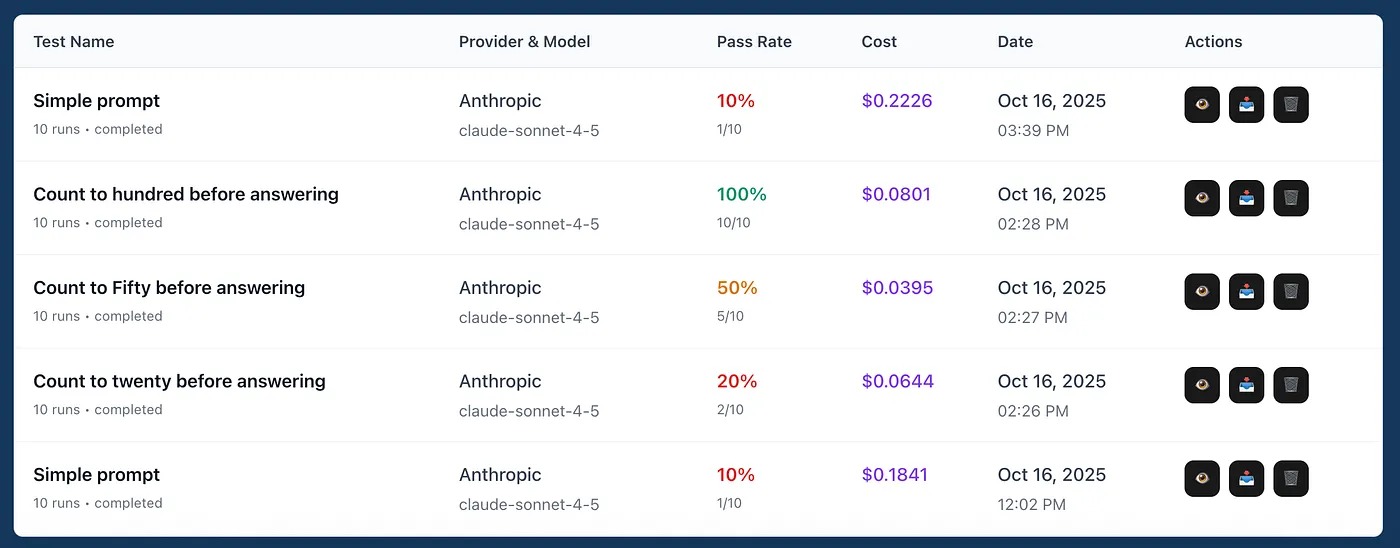The width and height of the screenshot is (1400, 548).
Task: View the Count to hundred test results
Action: pyautogui.click(x=1202, y=198)
